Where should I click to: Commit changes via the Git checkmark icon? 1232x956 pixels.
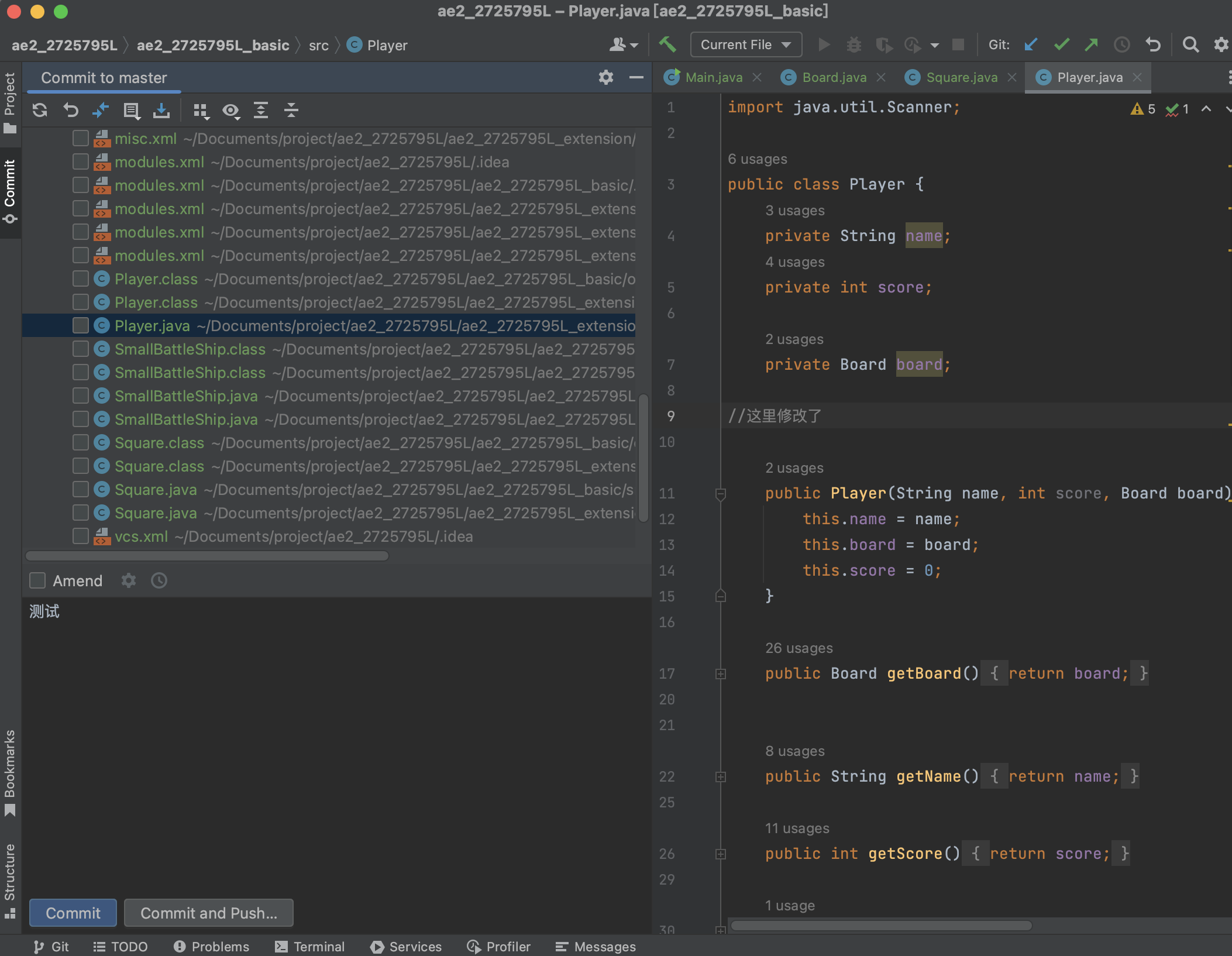click(x=1062, y=44)
